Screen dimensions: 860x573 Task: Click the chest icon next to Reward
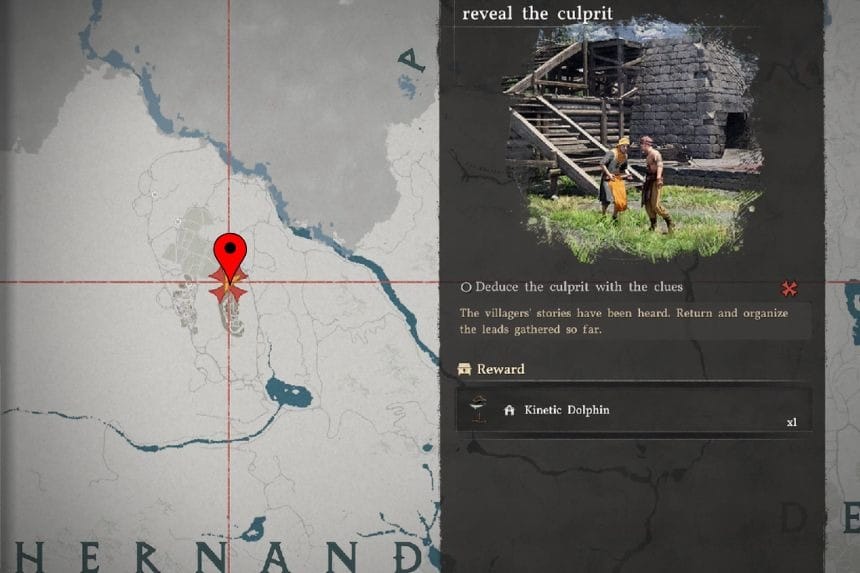click(465, 369)
